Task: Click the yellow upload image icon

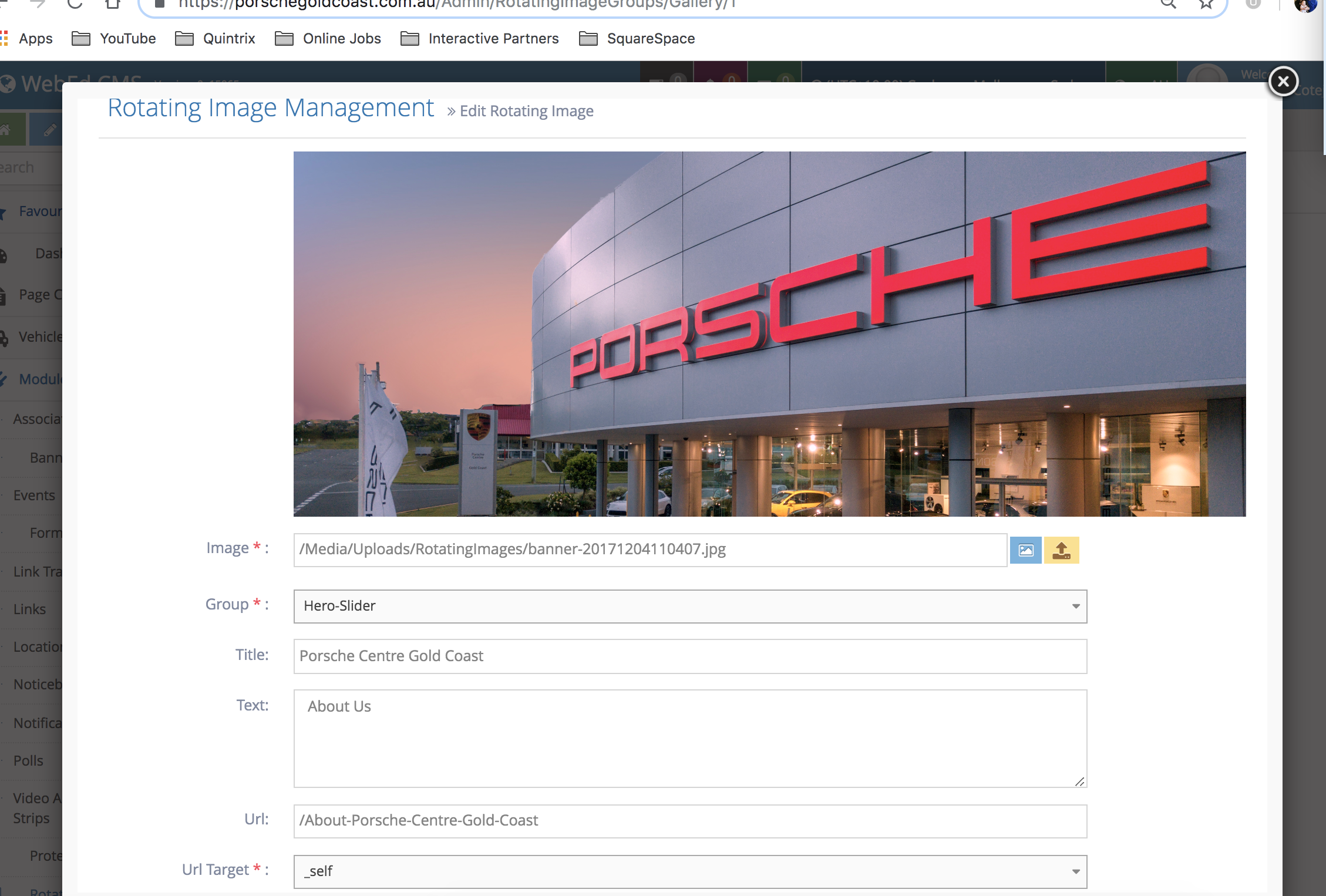Action: click(x=1061, y=550)
